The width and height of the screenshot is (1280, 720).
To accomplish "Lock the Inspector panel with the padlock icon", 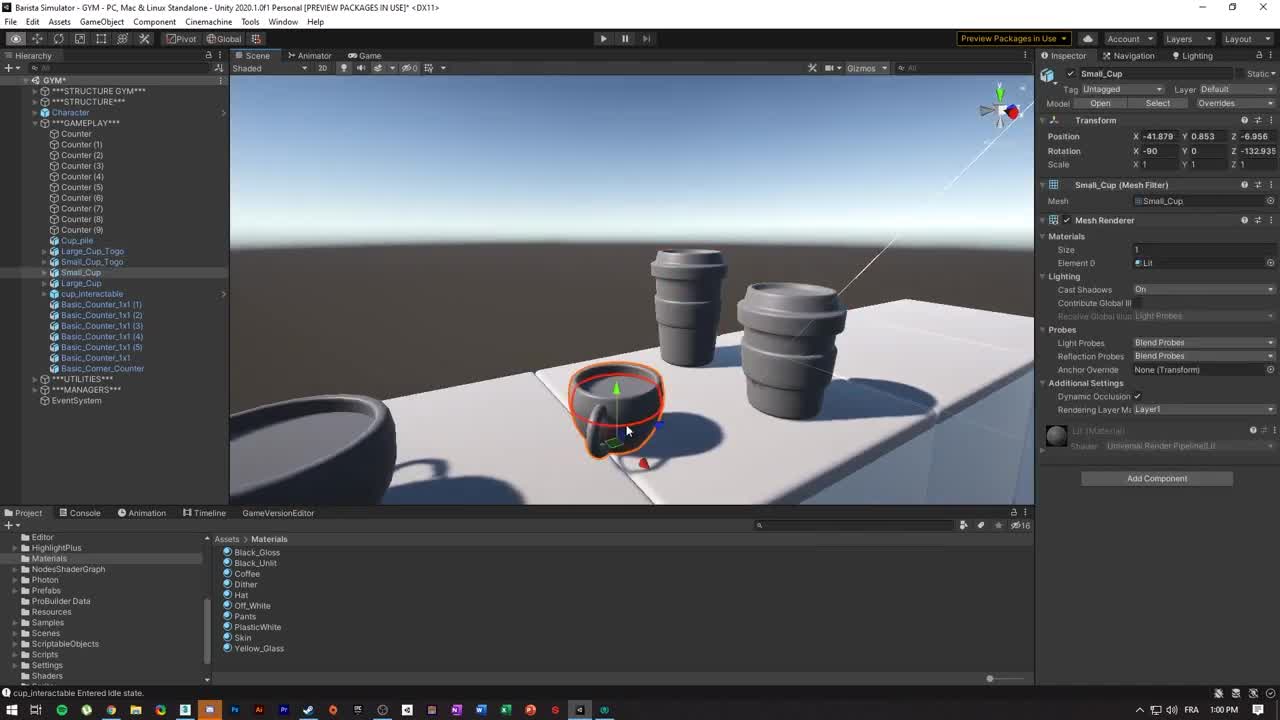I will [1259, 55].
